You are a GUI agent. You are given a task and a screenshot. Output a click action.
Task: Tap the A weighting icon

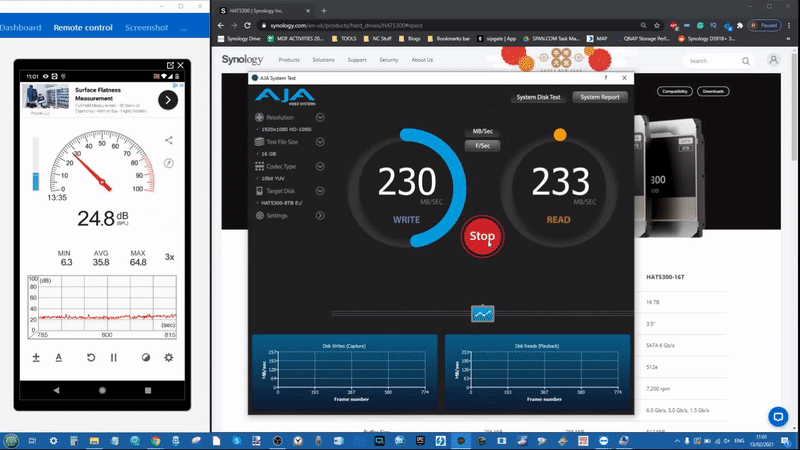pyautogui.click(x=59, y=358)
